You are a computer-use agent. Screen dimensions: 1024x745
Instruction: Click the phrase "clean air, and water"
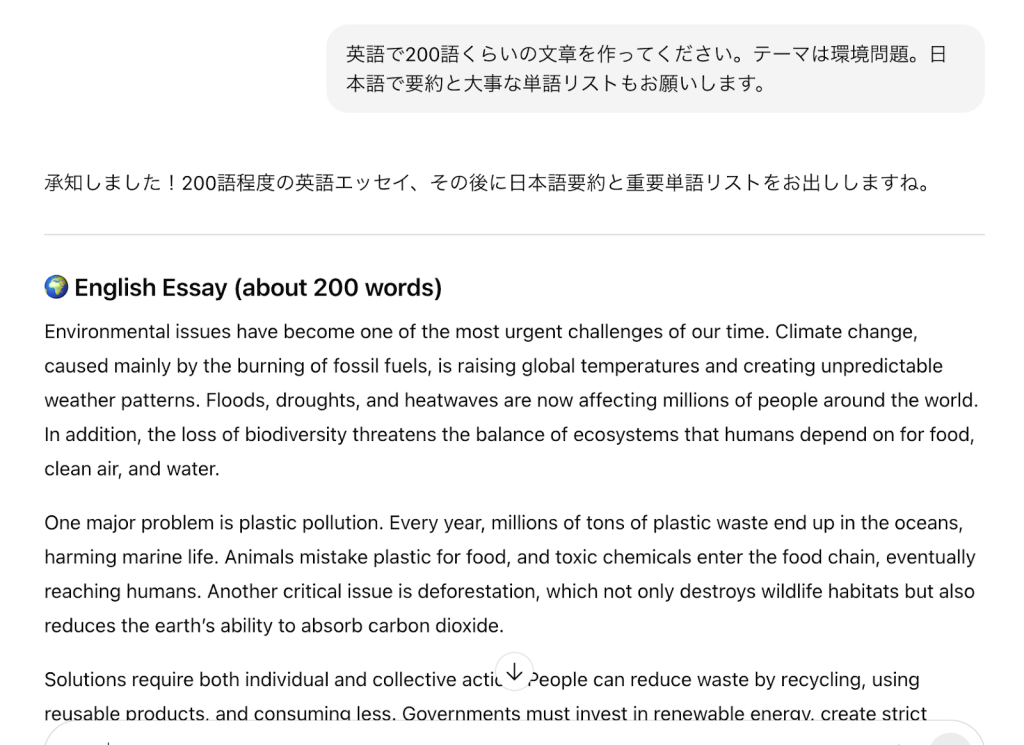pos(131,469)
